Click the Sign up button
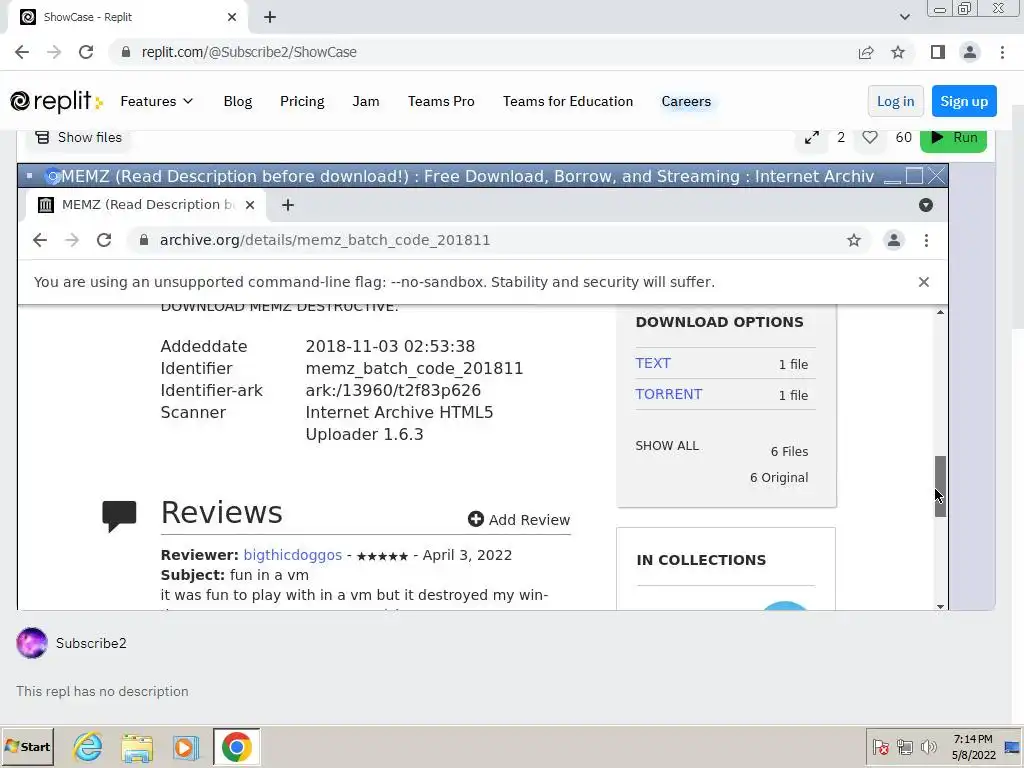This screenshot has height=768, width=1024. (x=964, y=101)
